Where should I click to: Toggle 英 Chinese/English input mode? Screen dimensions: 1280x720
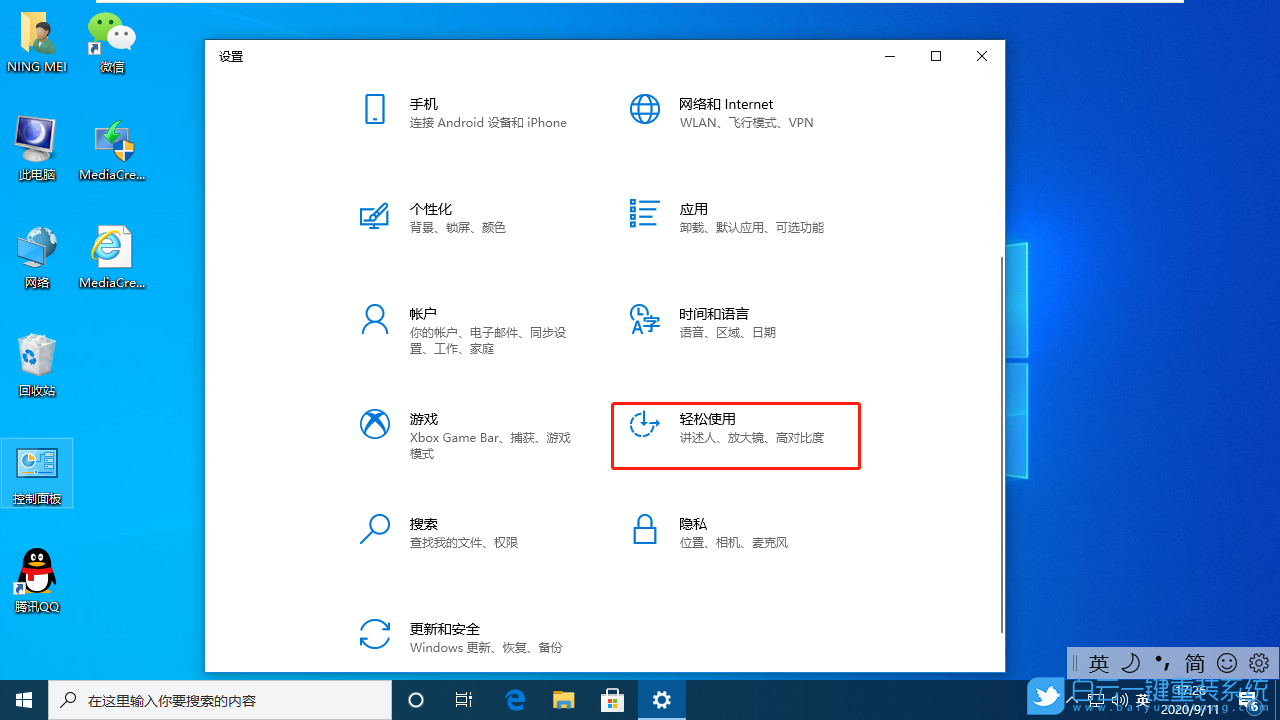[1099, 663]
